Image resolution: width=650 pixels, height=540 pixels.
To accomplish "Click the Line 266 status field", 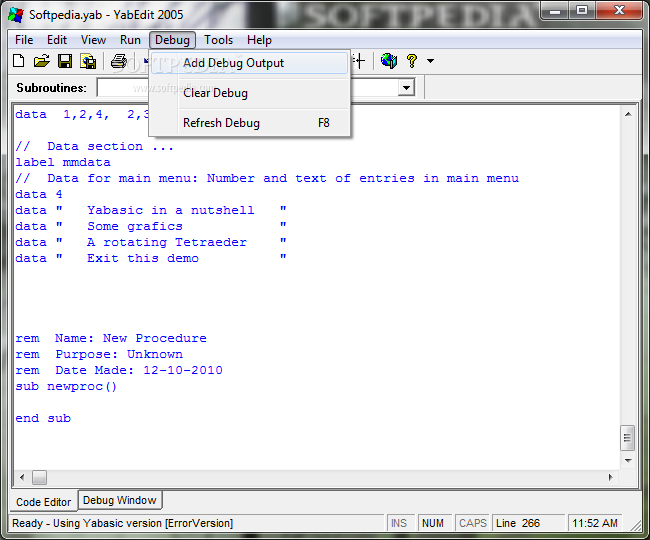I will click(528, 523).
